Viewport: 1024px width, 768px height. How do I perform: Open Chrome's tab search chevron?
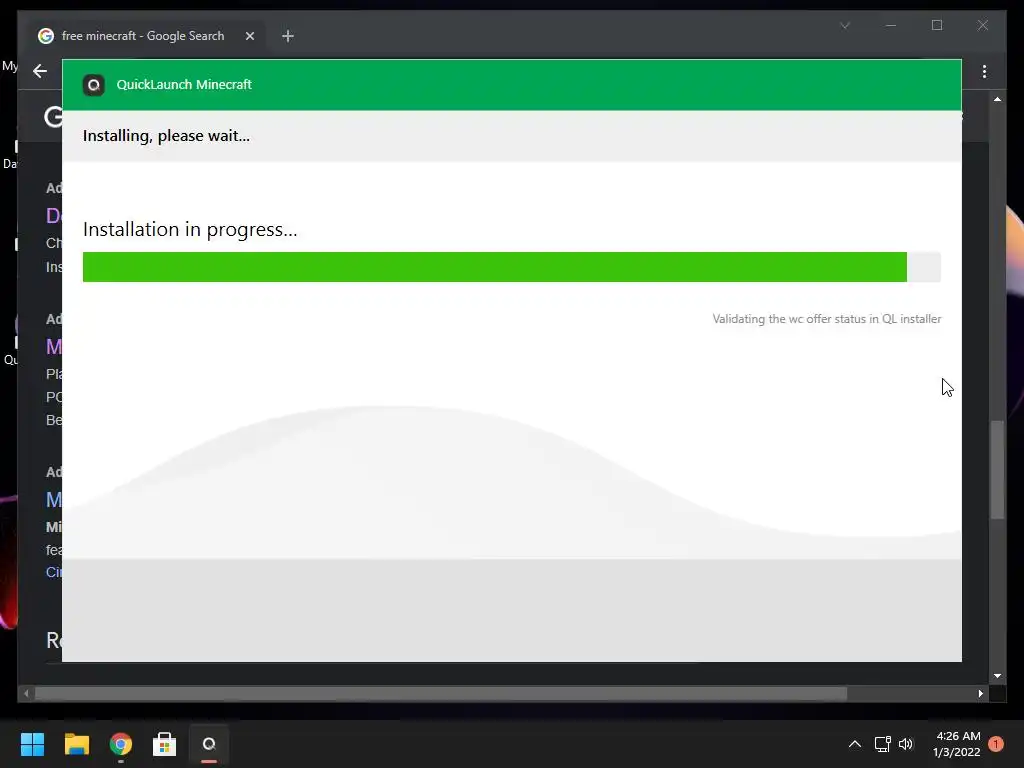(x=845, y=25)
